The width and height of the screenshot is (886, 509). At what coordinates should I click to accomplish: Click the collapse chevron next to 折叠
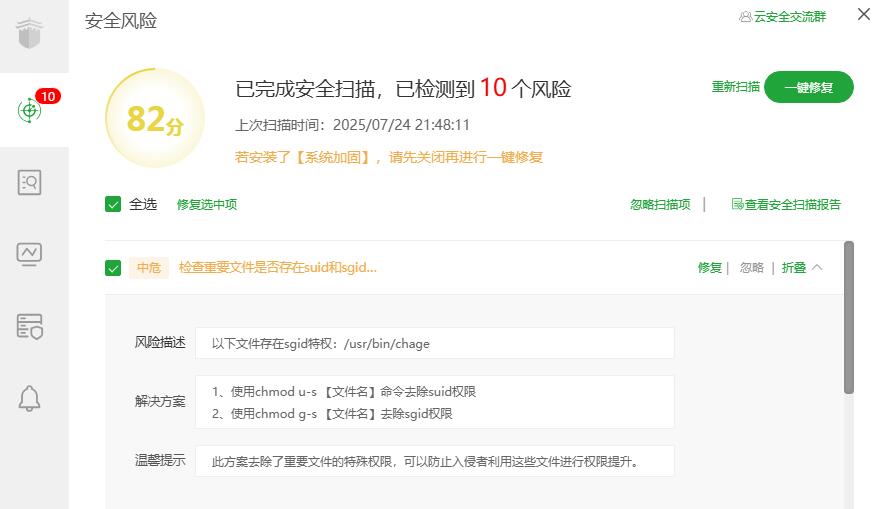coord(817,267)
